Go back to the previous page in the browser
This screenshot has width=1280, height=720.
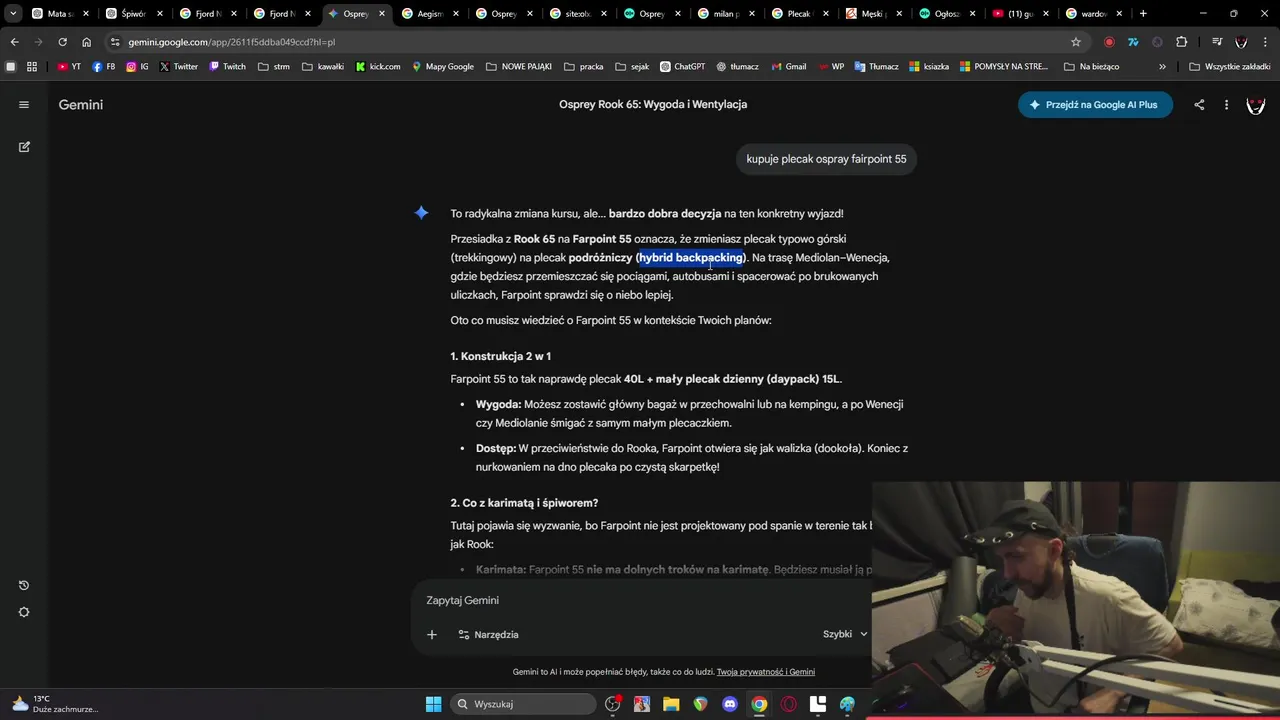coord(14,42)
